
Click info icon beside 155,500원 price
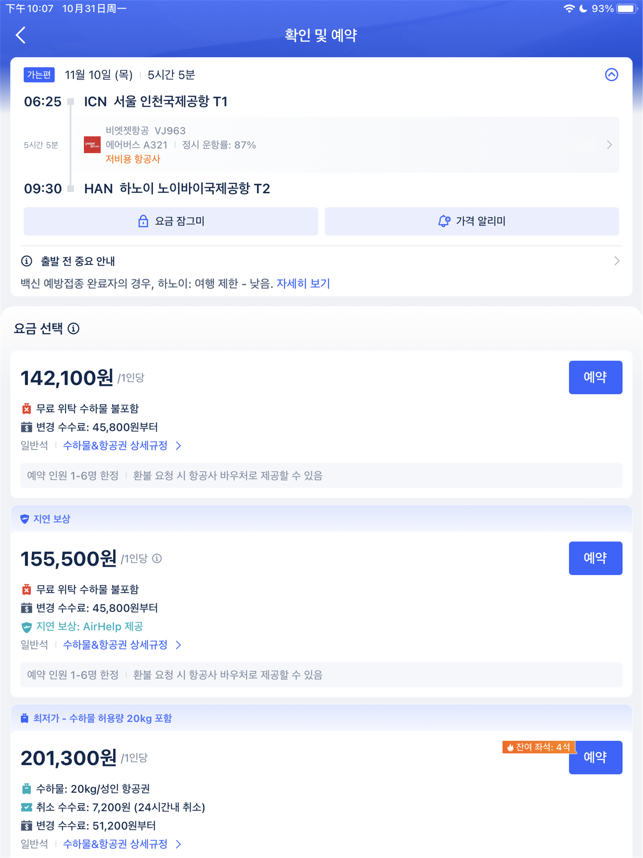(157, 559)
